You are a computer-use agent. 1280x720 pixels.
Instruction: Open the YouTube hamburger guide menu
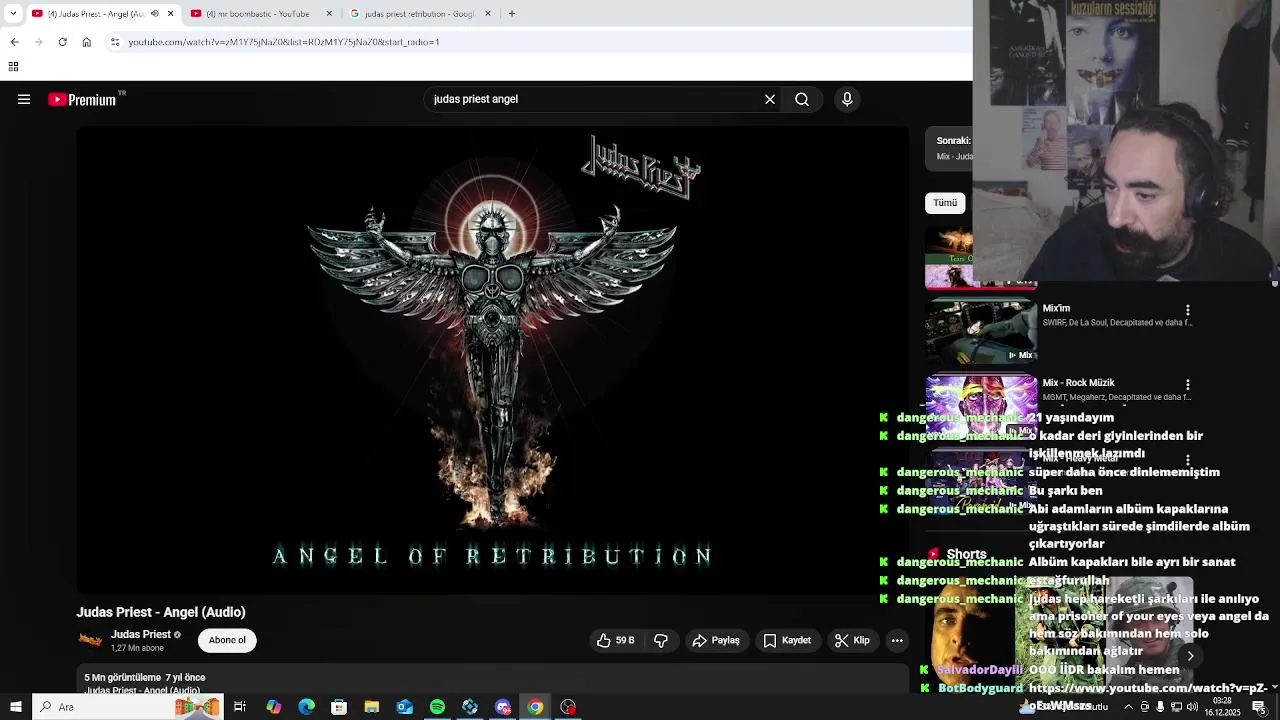point(24,99)
